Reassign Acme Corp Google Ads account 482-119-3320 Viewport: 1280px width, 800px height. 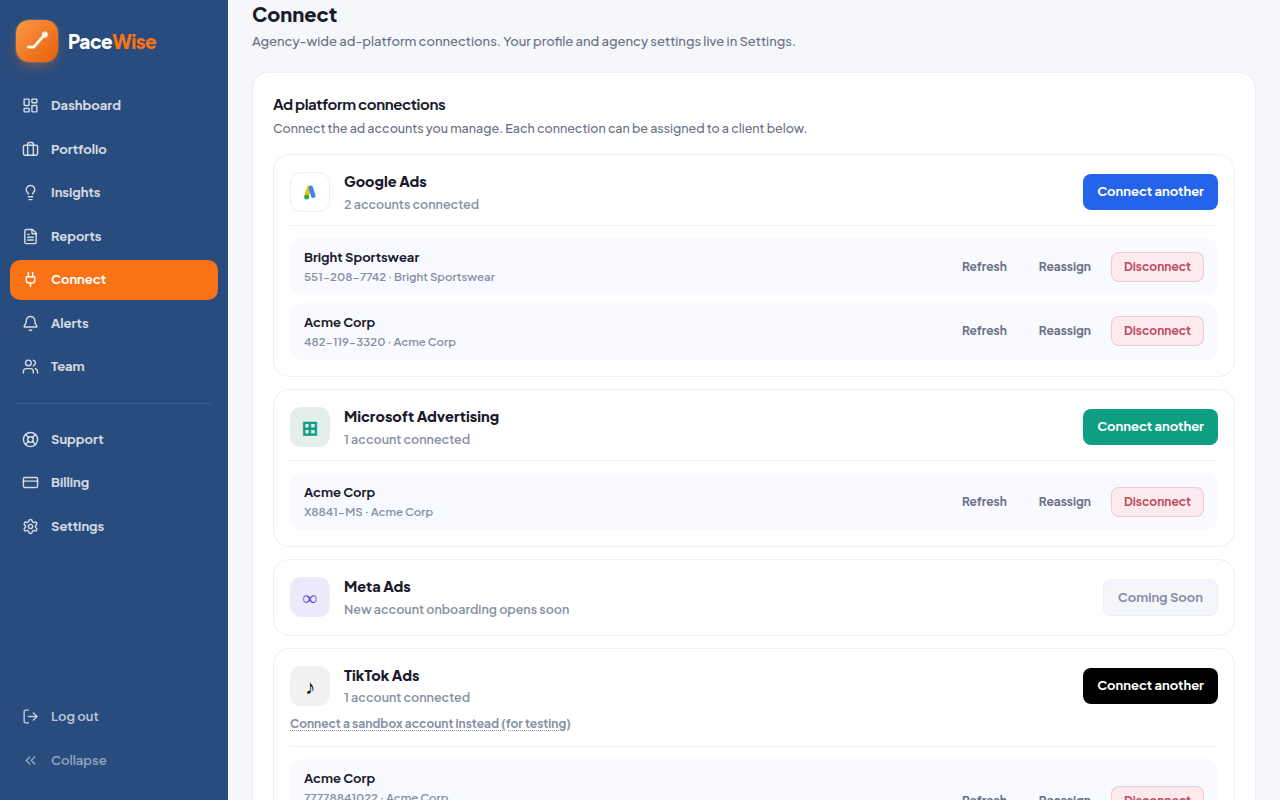1064,331
